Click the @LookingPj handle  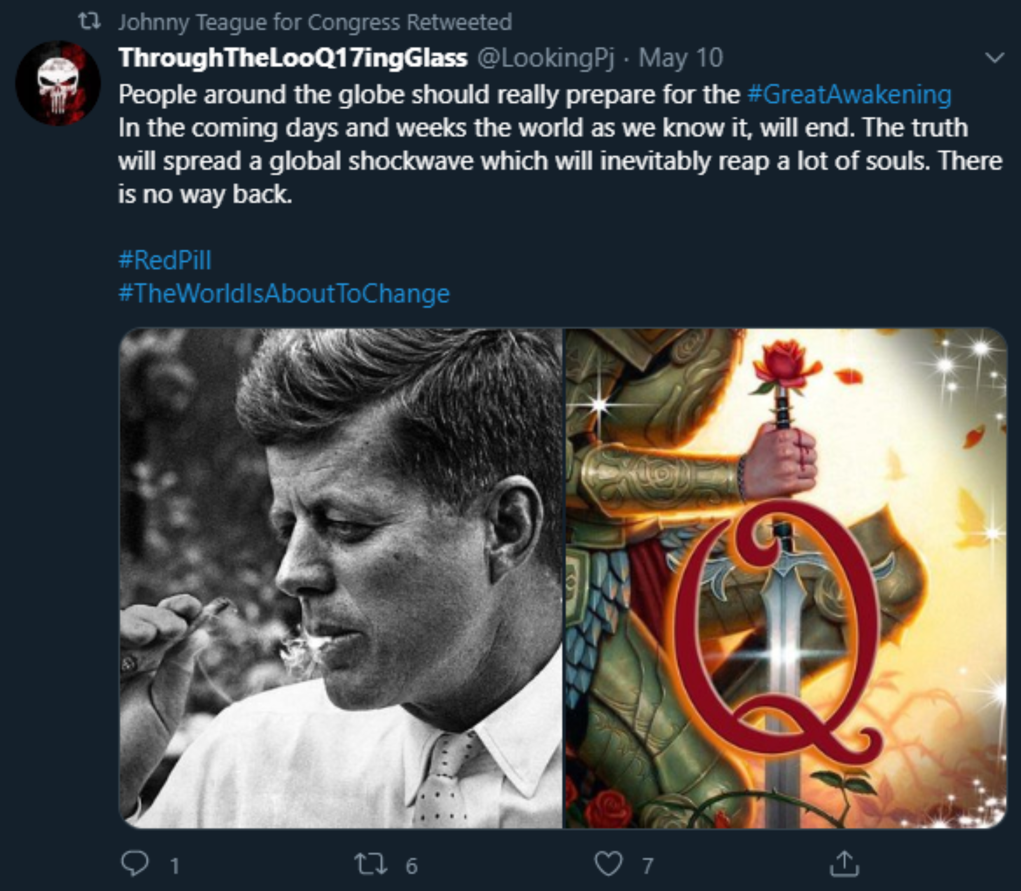coord(546,58)
